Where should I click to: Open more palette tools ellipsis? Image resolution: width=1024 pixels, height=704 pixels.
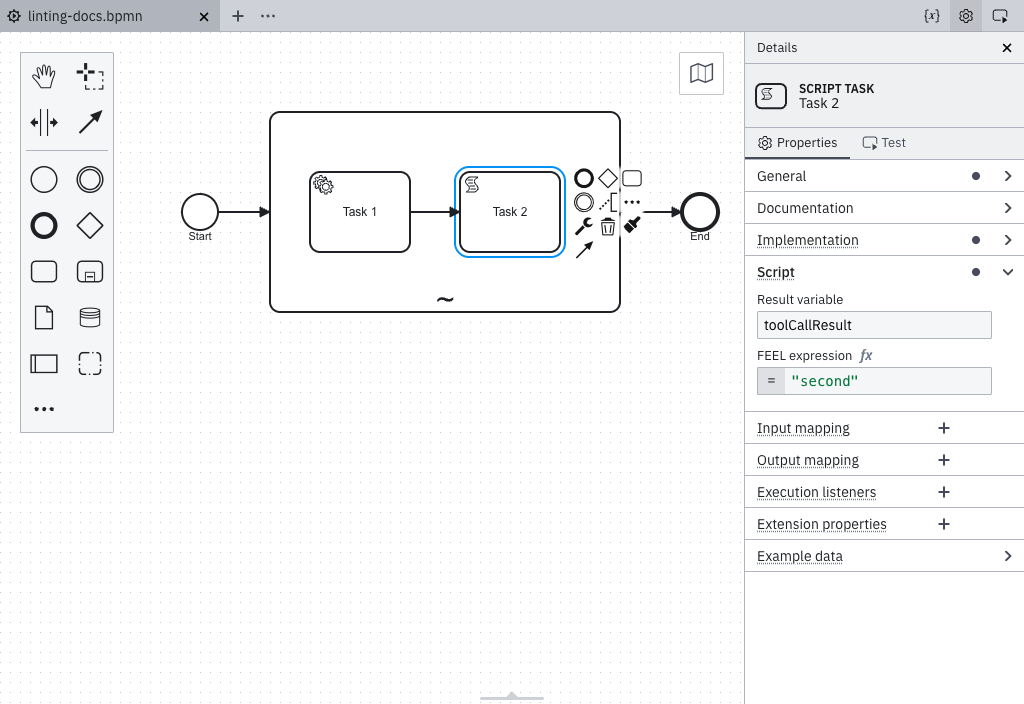44,409
